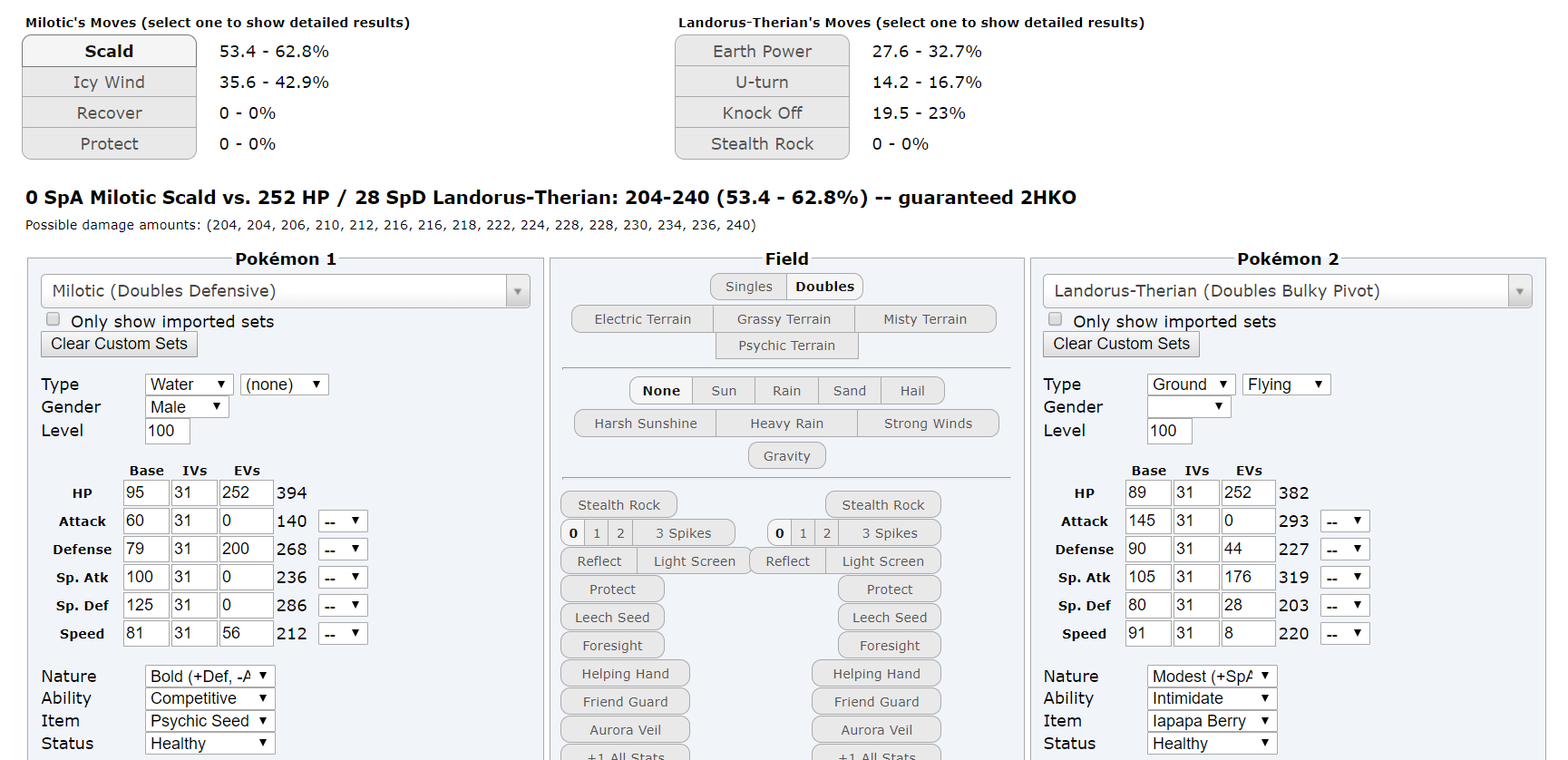
Task: Set weather to Hail
Action: [x=912, y=391]
